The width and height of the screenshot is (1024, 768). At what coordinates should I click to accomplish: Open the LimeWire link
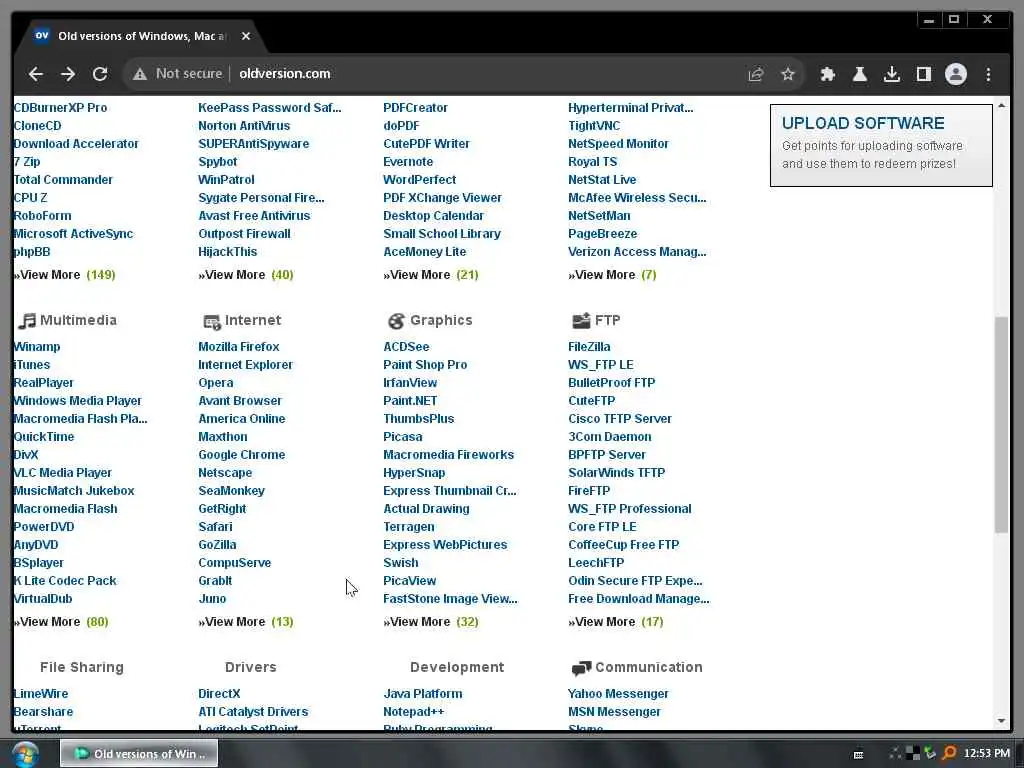pyautogui.click(x=40, y=694)
